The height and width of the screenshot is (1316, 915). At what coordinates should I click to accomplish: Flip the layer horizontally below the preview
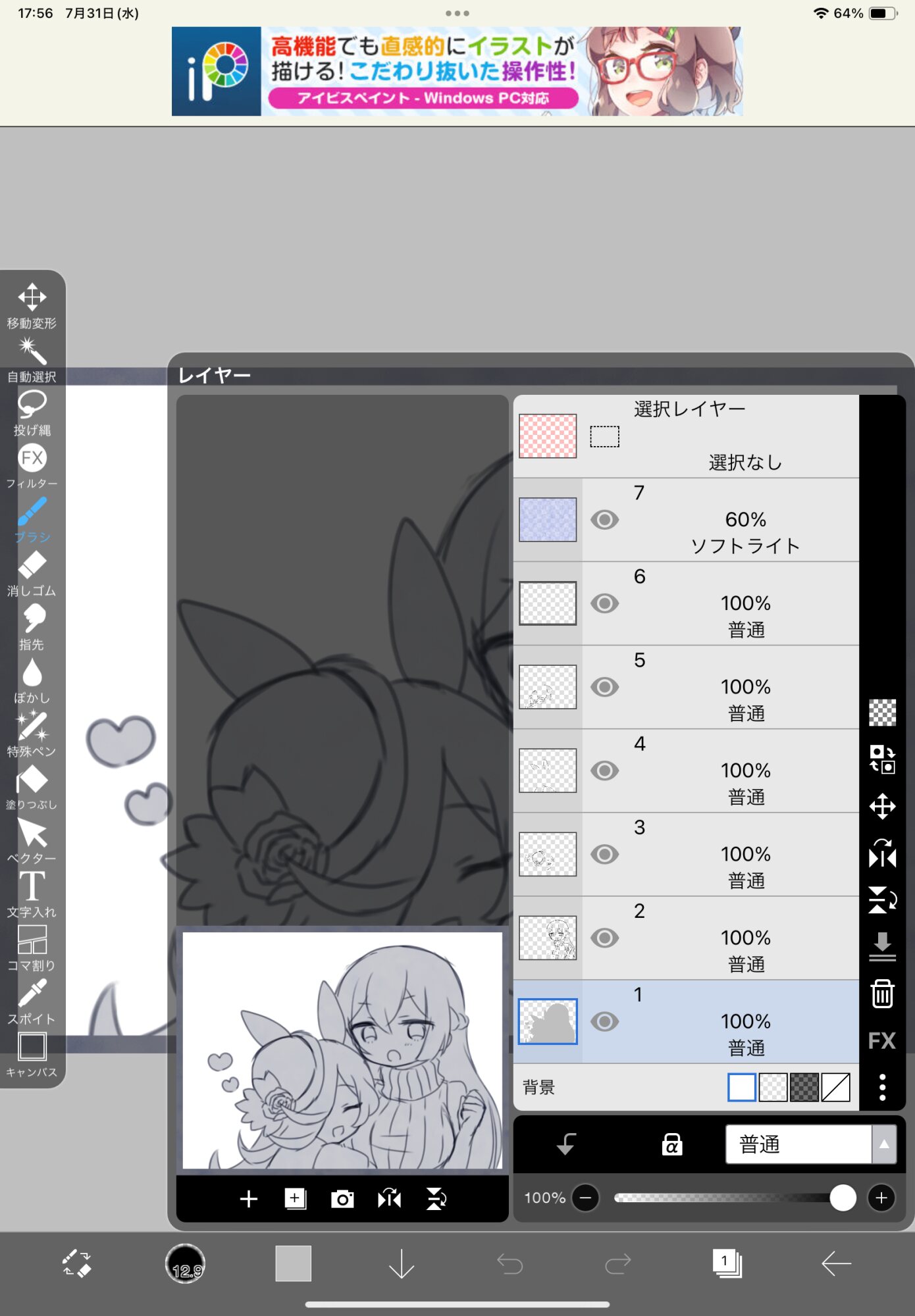coord(390,1199)
